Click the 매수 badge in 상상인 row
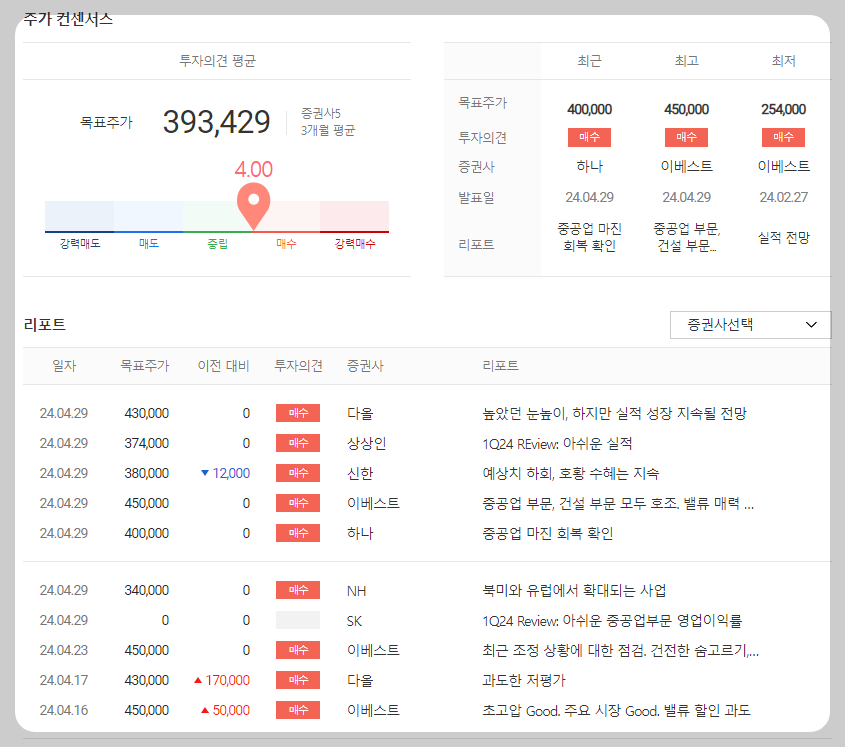This screenshot has height=747, width=845. coord(298,443)
